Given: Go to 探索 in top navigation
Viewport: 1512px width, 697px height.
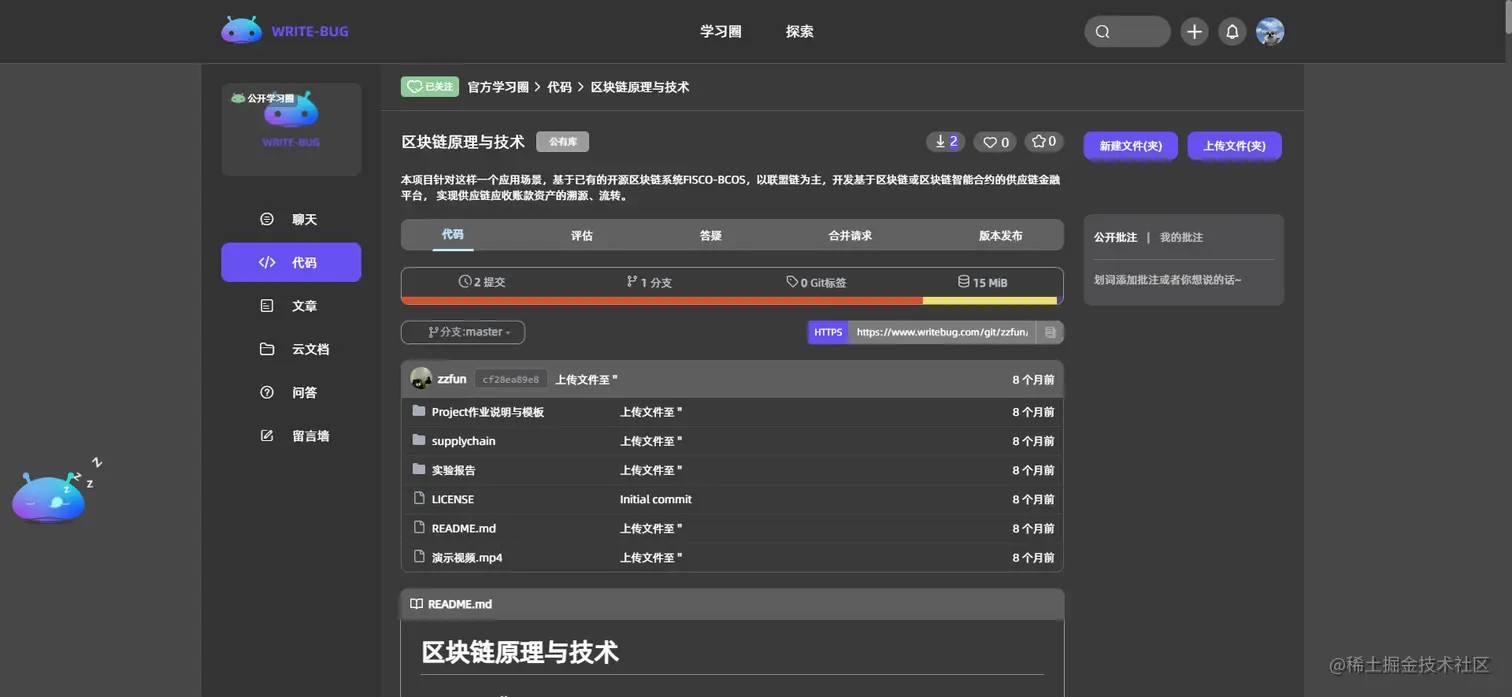Looking at the screenshot, I should [x=800, y=32].
